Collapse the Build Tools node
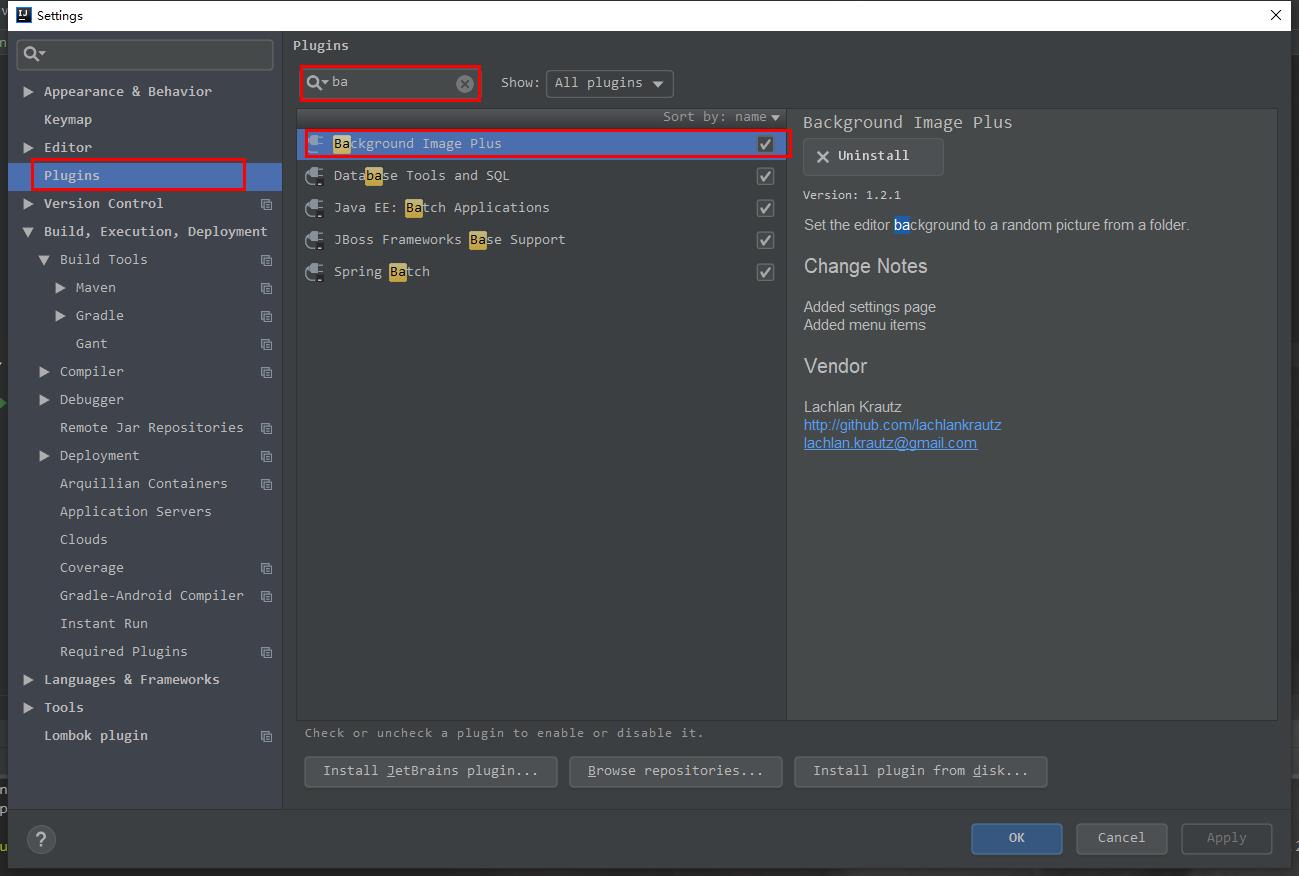 coord(44,259)
